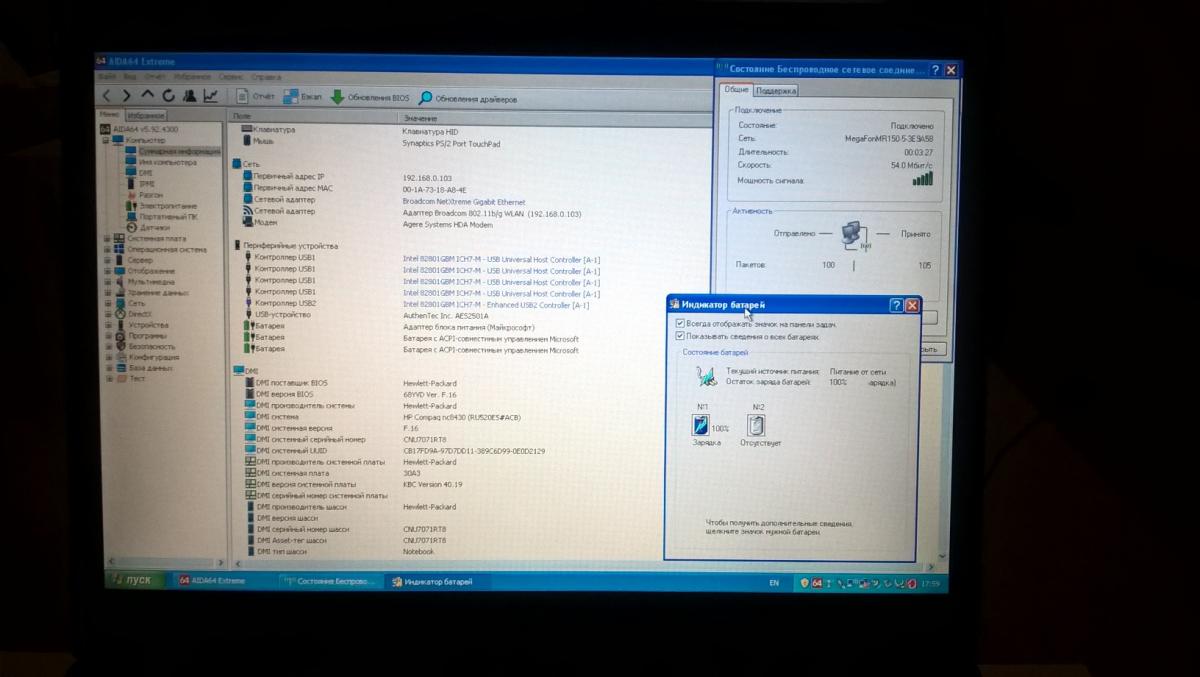
Task: Switch to the Меню sidebar tab
Action: click(110, 115)
